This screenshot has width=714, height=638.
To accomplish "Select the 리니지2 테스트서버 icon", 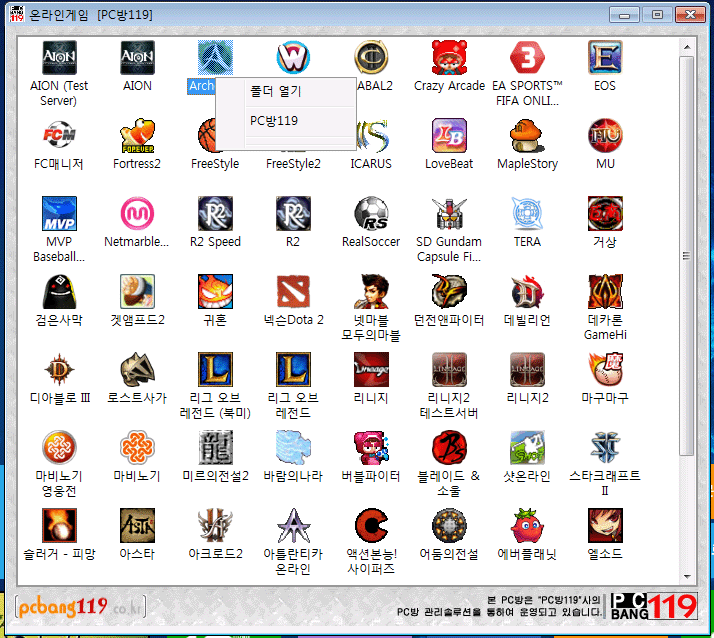I will click(449, 369).
